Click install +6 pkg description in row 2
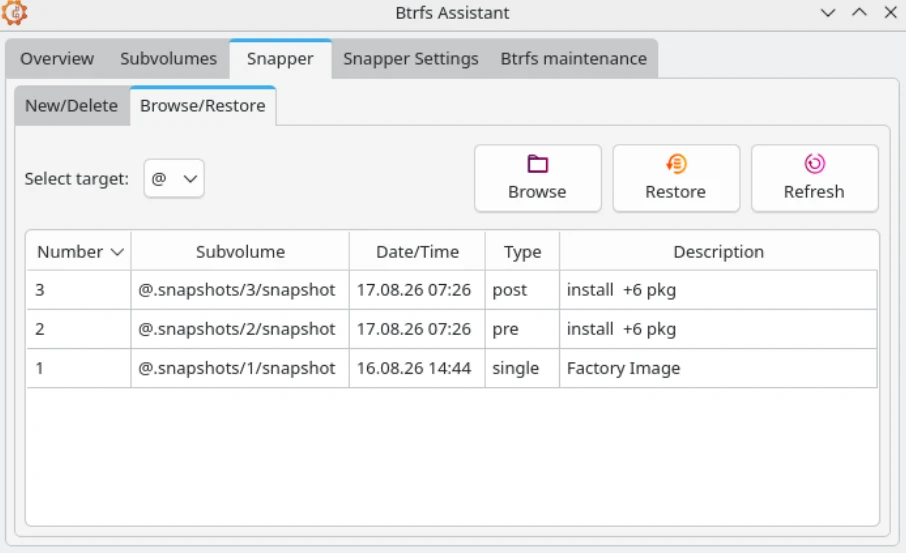The image size is (906, 553). [x=719, y=329]
